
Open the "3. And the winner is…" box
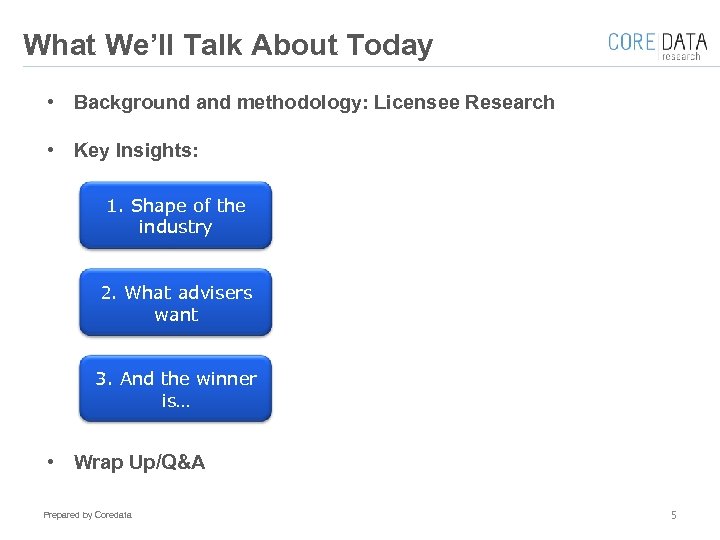pyautogui.click(x=175, y=390)
